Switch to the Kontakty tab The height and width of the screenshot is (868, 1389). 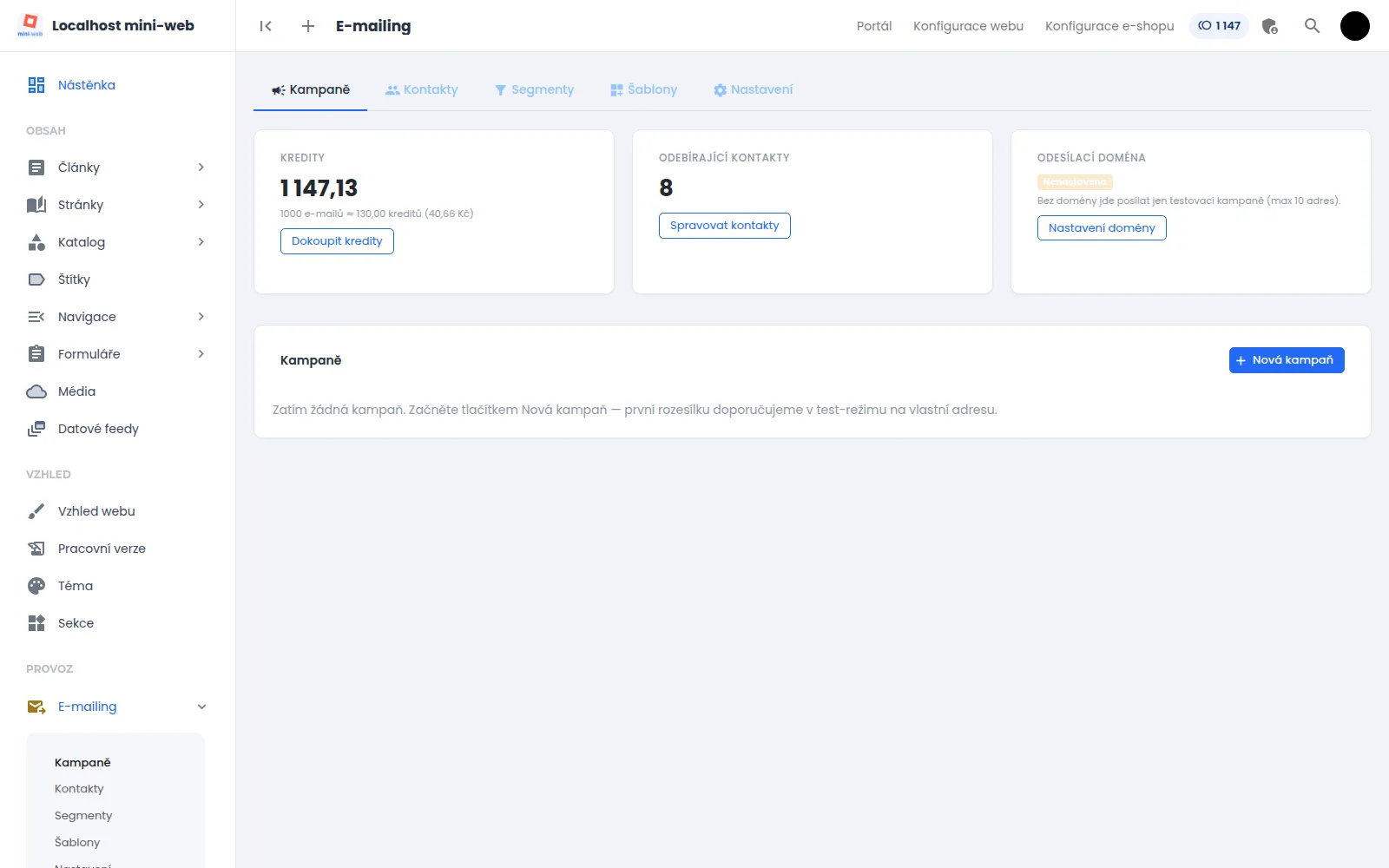422,89
